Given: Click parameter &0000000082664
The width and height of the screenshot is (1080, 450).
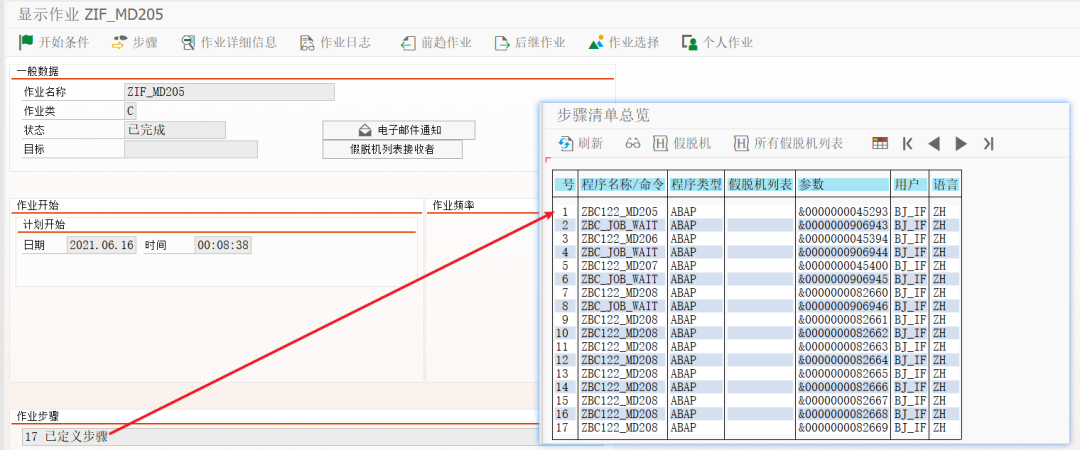Looking at the screenshot, I should tap(843, 360).
